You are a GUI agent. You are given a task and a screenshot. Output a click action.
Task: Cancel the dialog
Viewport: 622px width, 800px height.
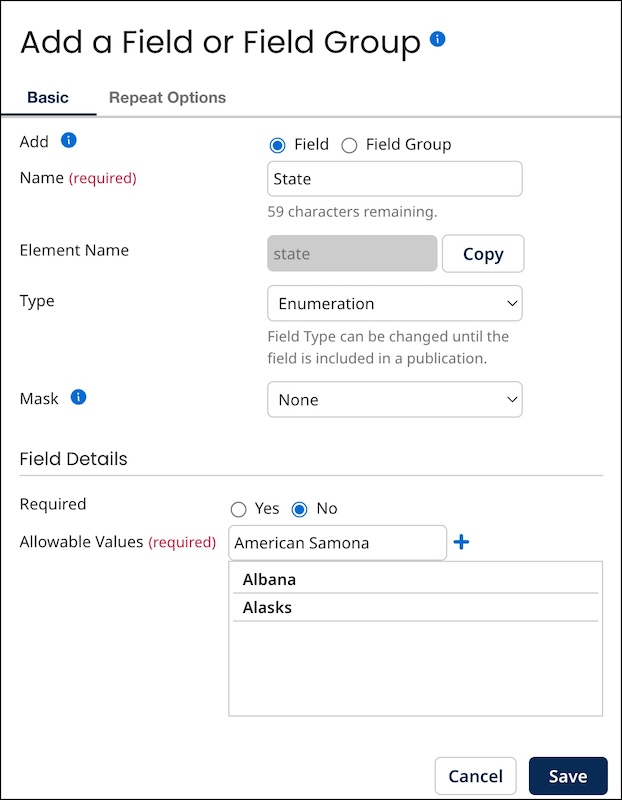click(475, 776)
